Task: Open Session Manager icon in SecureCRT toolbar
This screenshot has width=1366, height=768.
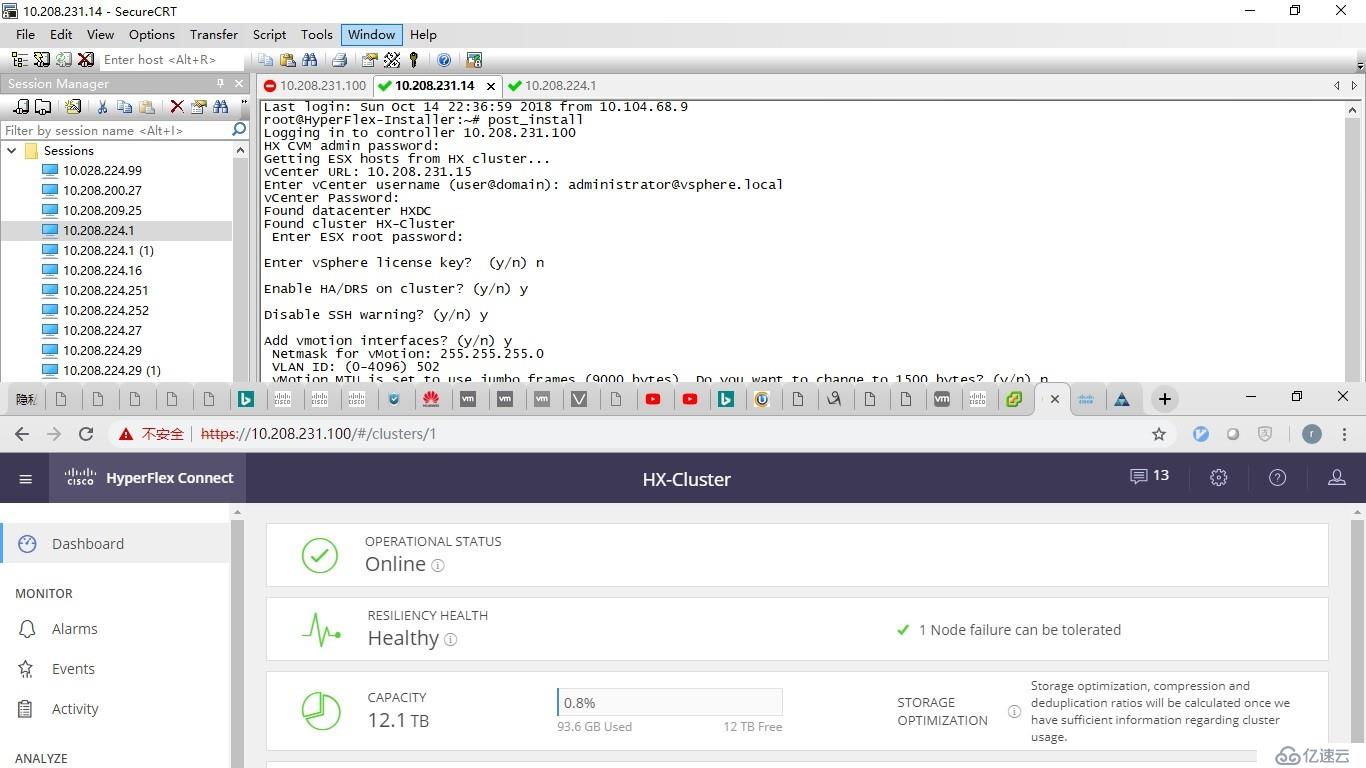Action: coord(19,60)
